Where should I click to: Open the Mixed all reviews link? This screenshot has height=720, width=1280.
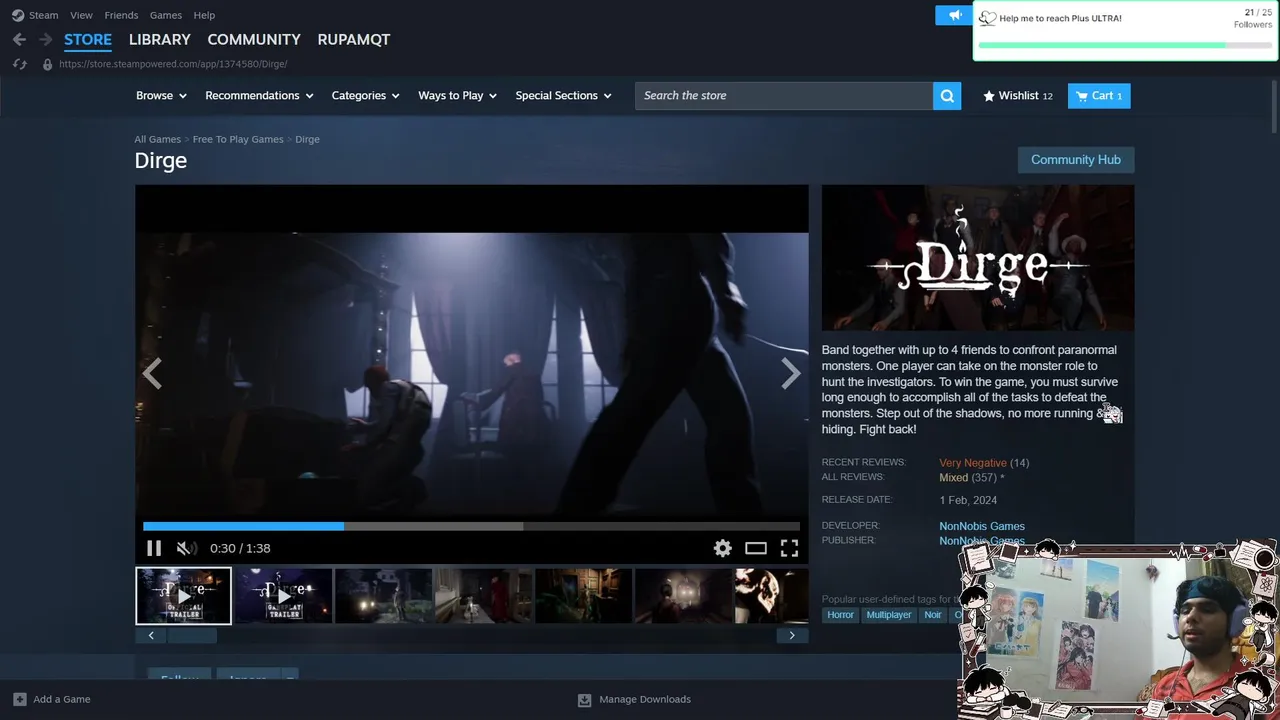954,478
